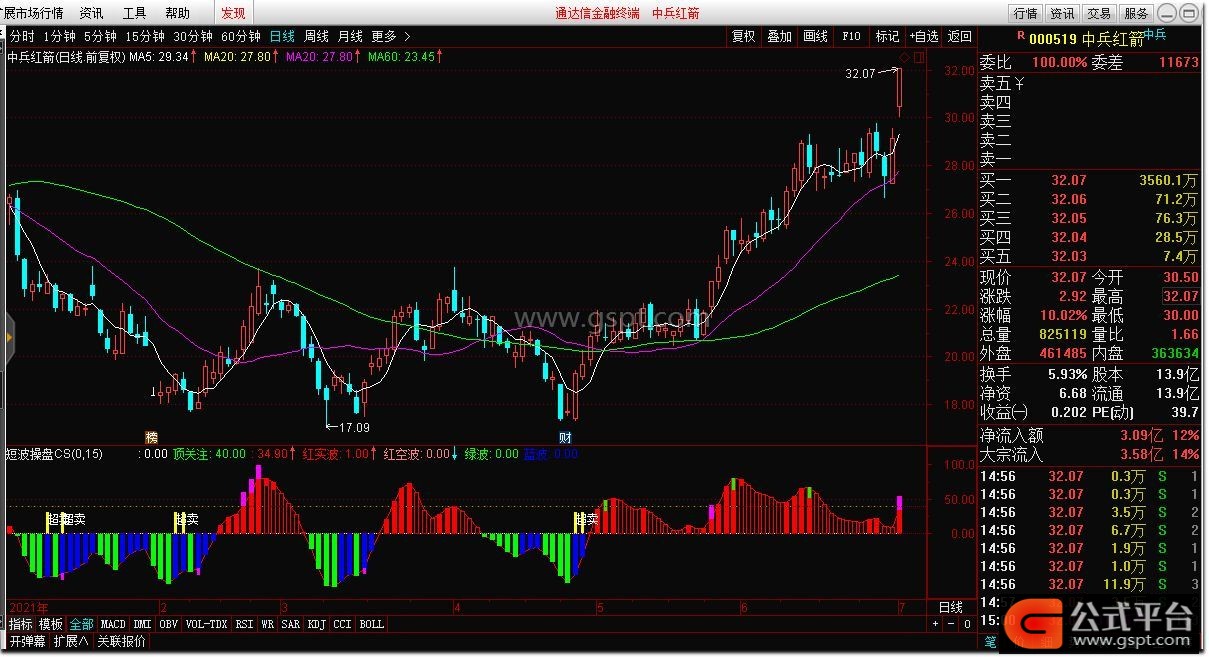Switch to the 周线 weekly period
1209x657 pixels.
316,36
